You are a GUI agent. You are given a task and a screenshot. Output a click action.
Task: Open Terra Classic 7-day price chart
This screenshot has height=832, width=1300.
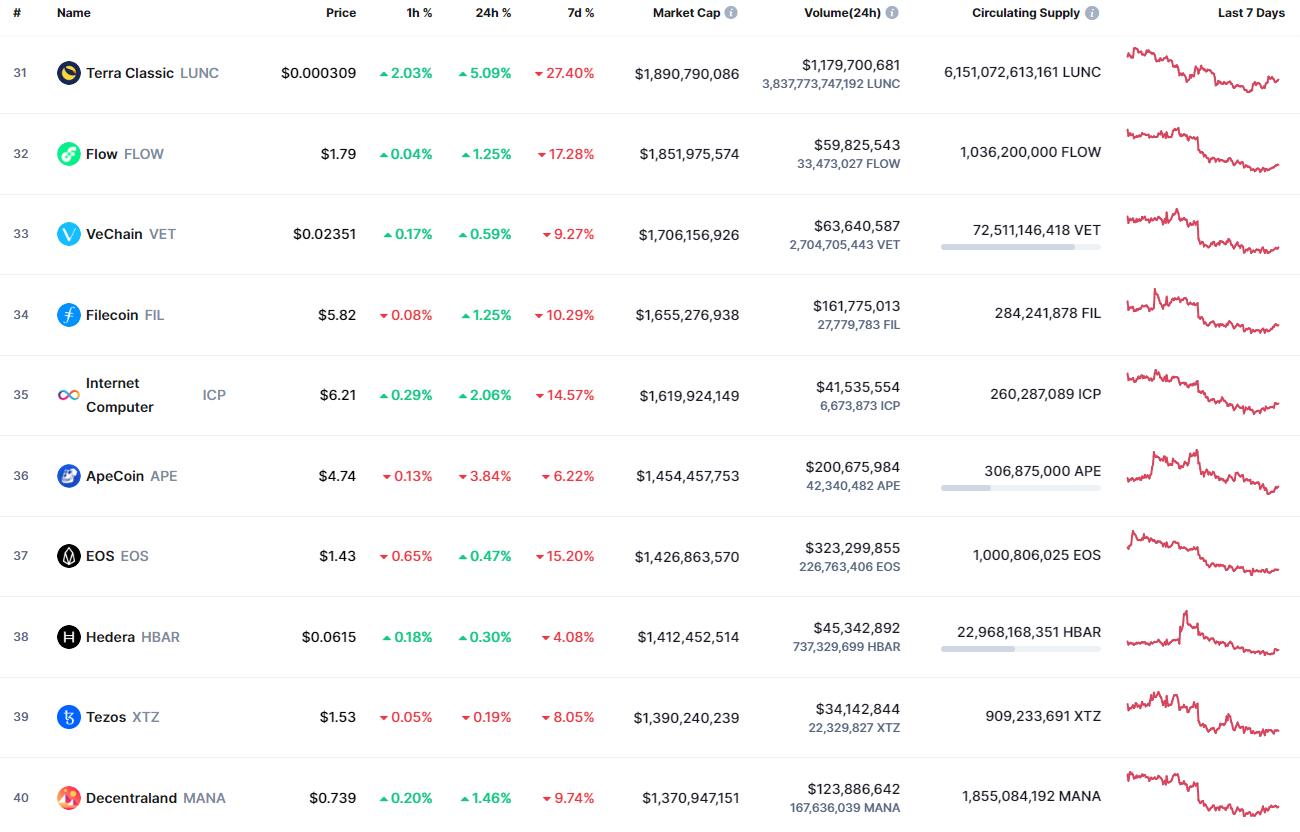click(x=1203, y=69)
